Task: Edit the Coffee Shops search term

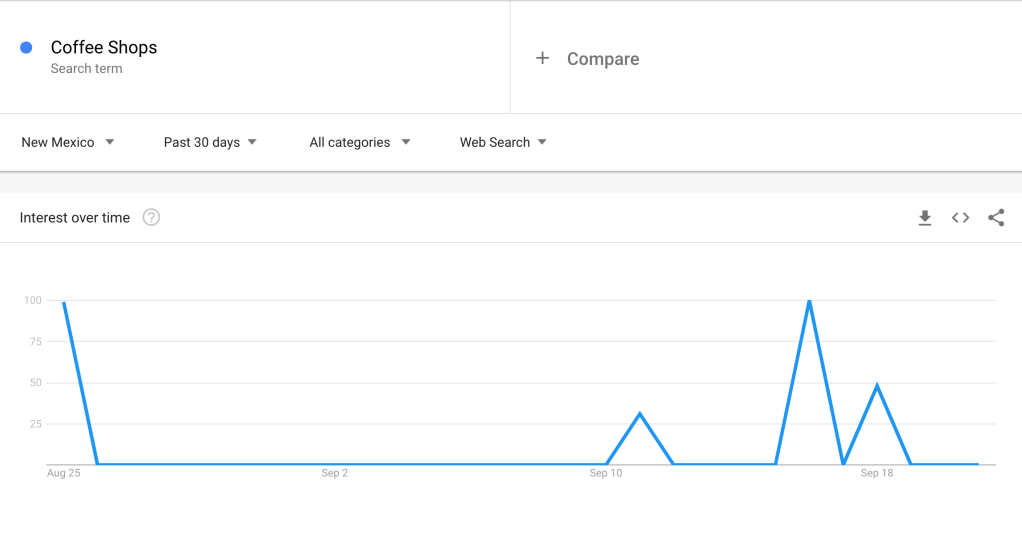Action: pyautogui.click(x=104, y=48)
